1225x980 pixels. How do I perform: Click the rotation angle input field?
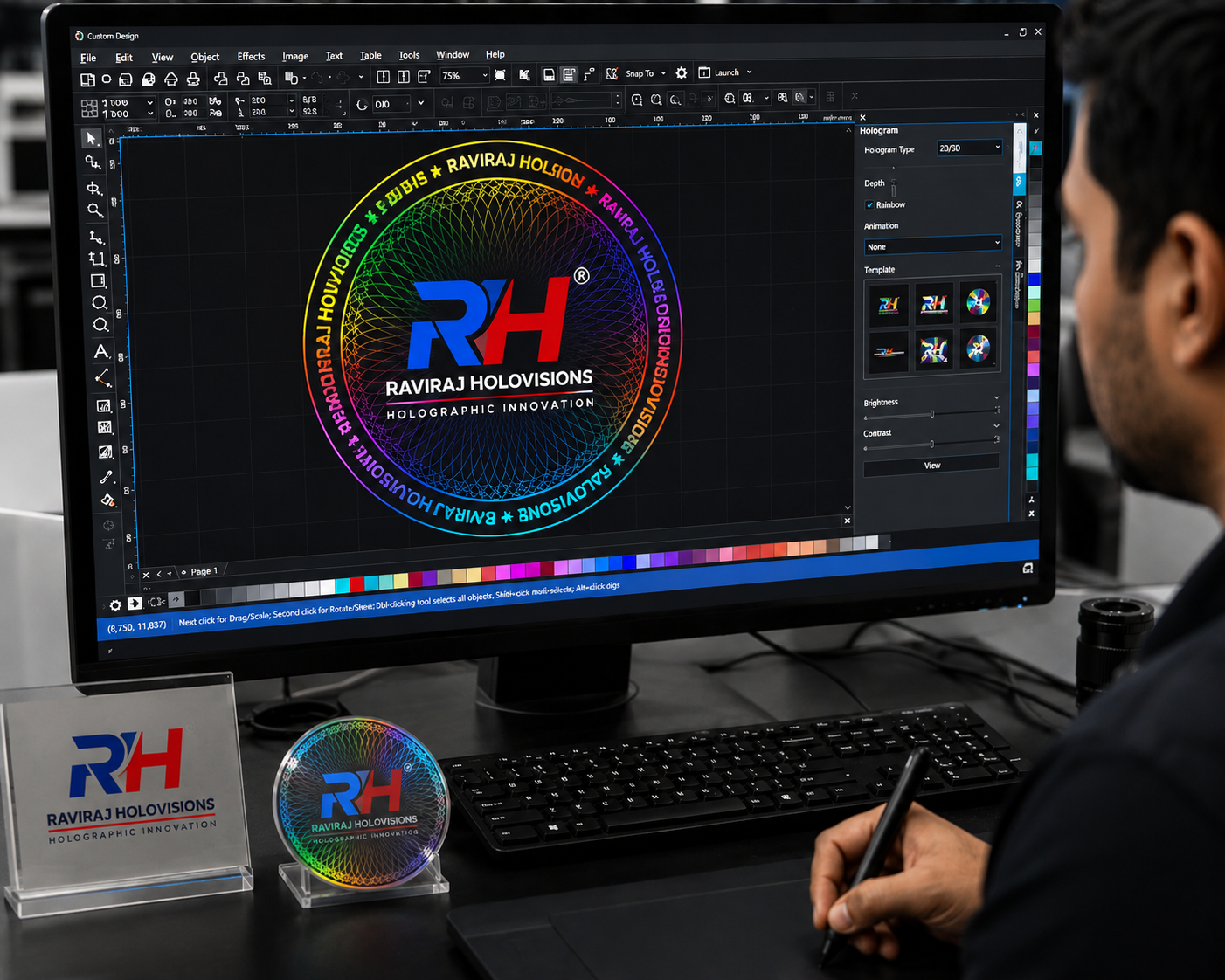coord(391,105)
